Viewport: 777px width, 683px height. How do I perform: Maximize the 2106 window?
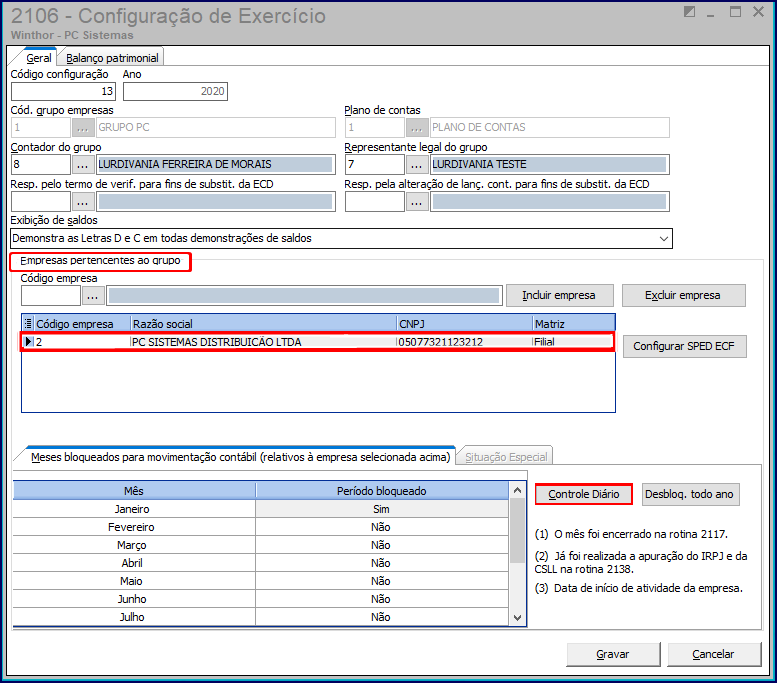click(x=735, y=11)
